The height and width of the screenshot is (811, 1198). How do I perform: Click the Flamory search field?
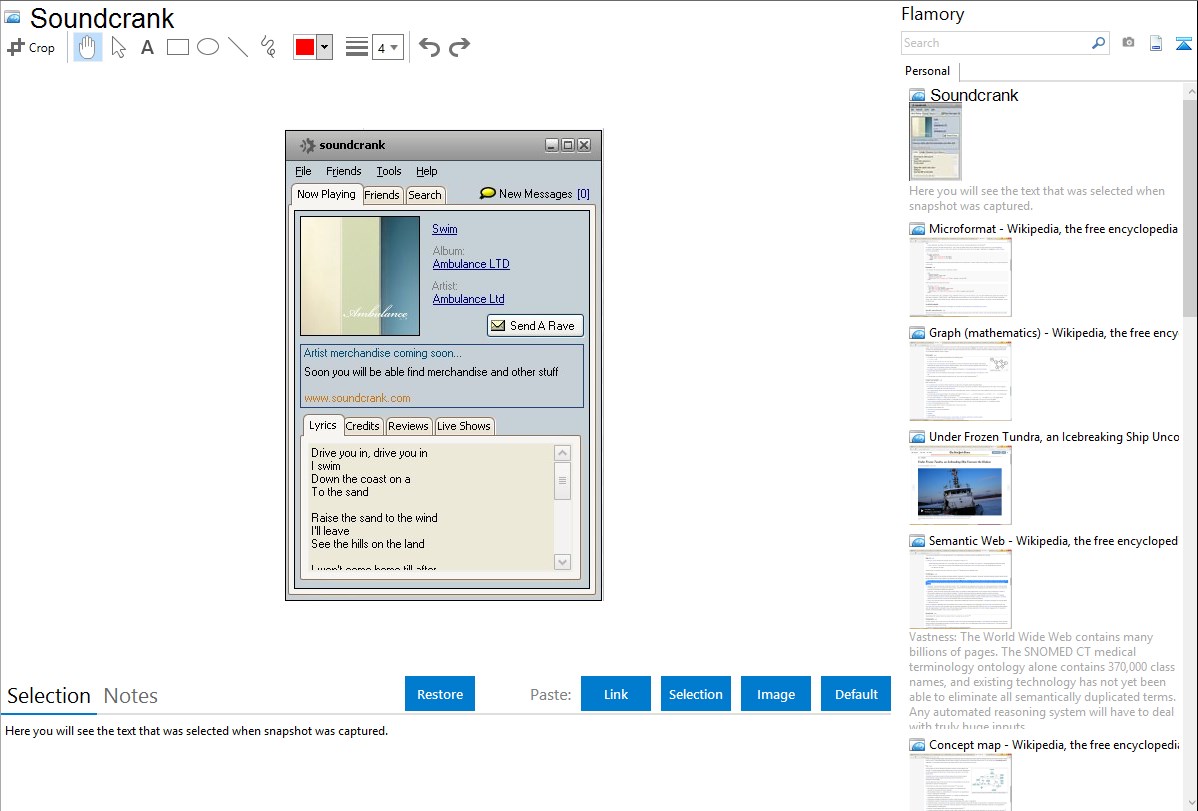click(x=996, y=43)
